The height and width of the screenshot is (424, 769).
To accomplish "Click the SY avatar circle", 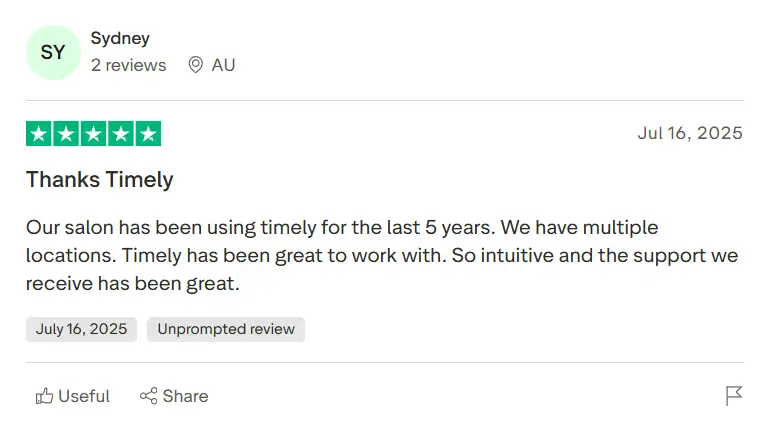I will [52, 53].
